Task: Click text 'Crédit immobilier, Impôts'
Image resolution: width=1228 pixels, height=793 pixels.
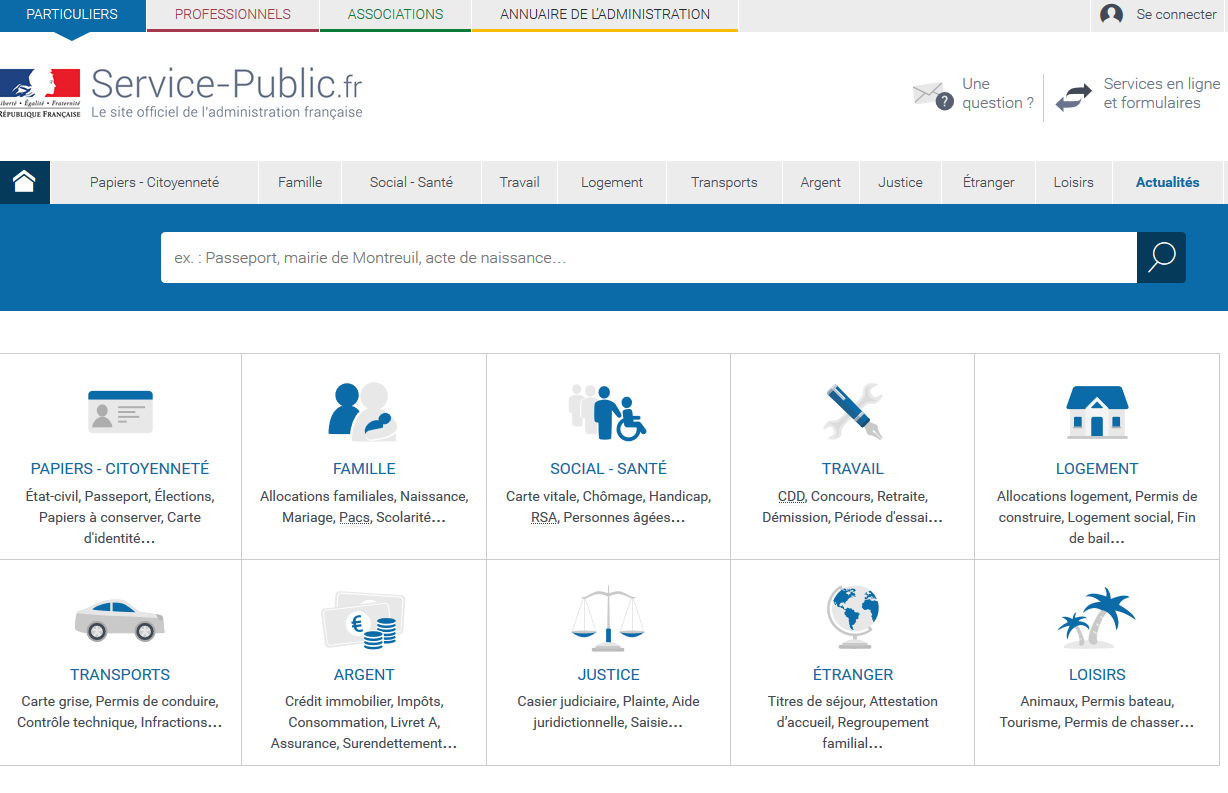Action: 364,722
